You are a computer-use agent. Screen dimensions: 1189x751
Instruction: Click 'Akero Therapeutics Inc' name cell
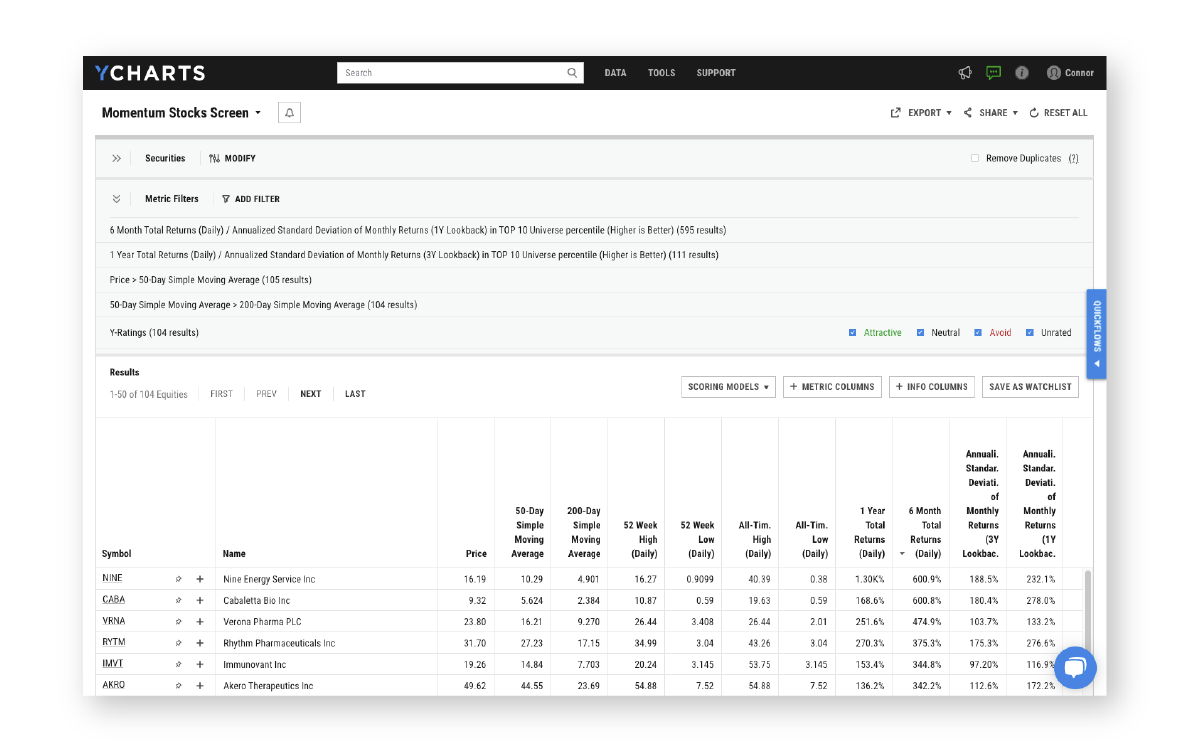[268, 685]
